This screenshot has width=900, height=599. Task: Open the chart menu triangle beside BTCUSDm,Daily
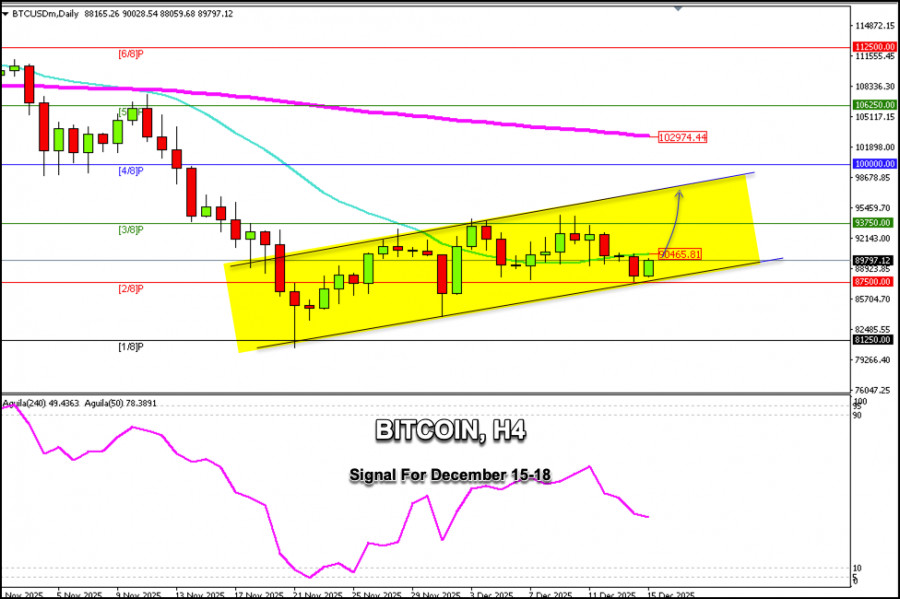[x=5, y=14]
